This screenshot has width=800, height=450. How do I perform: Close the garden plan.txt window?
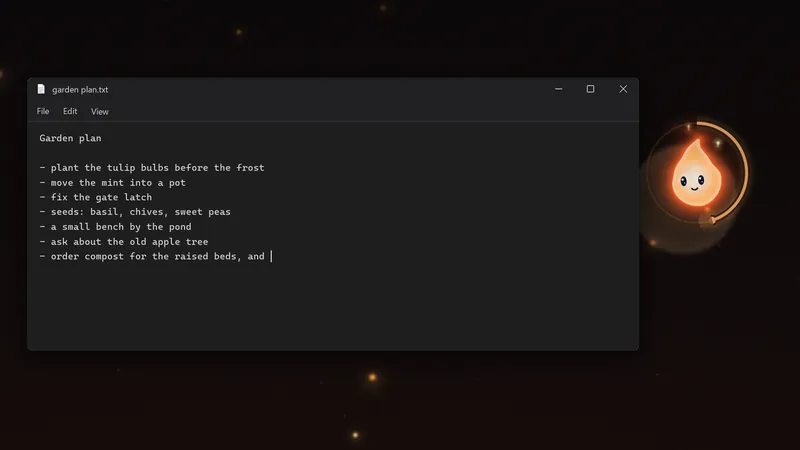tap(623, 89)
